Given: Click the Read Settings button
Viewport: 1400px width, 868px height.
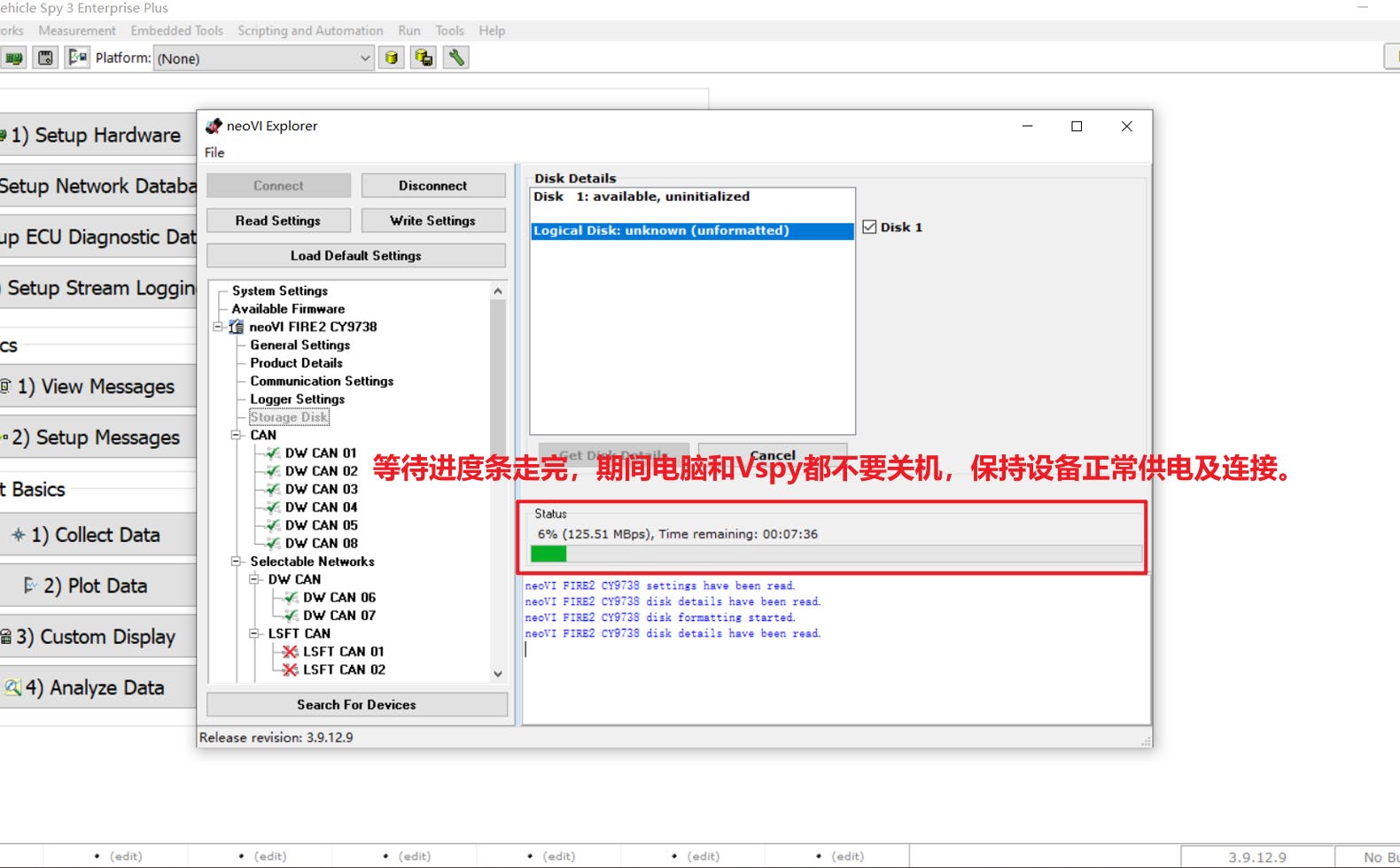Looking at the screenshot, I should (278, 221).
